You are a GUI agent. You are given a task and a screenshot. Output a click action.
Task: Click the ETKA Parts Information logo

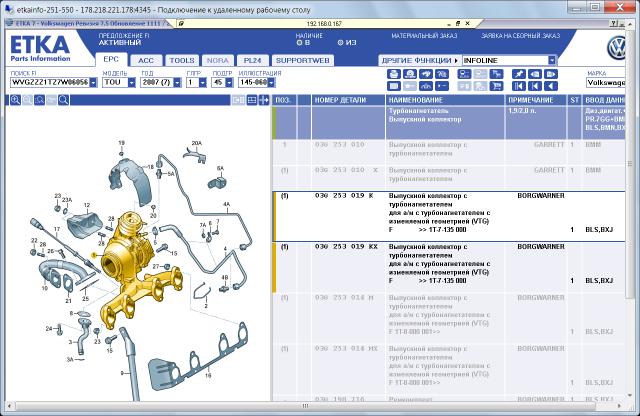point(40,48)
